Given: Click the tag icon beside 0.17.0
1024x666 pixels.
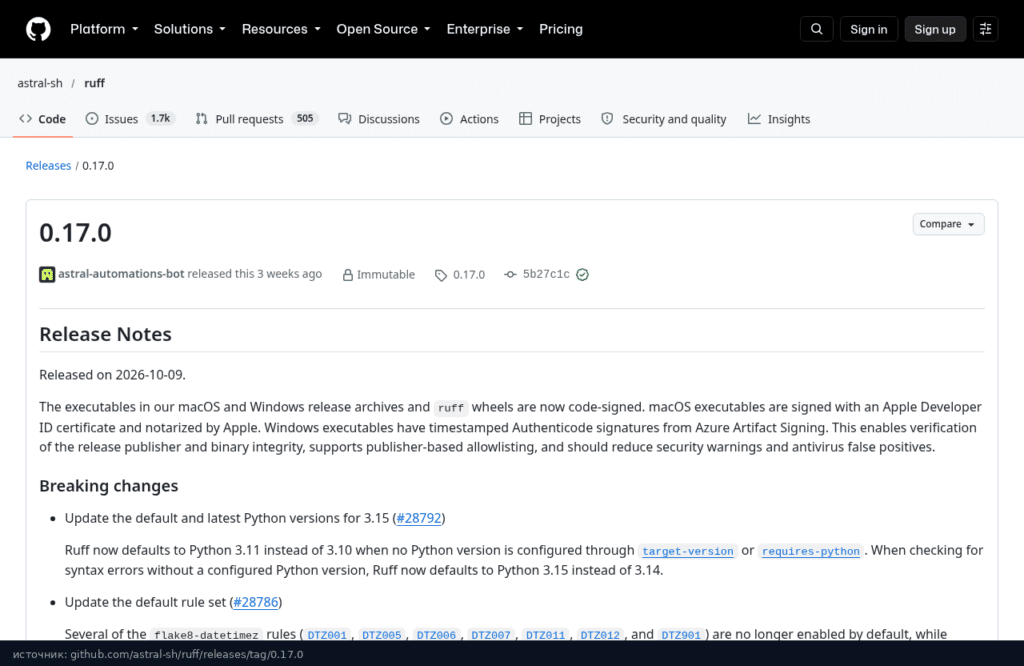Looking at the screenshot, I should tap(441, 275).
